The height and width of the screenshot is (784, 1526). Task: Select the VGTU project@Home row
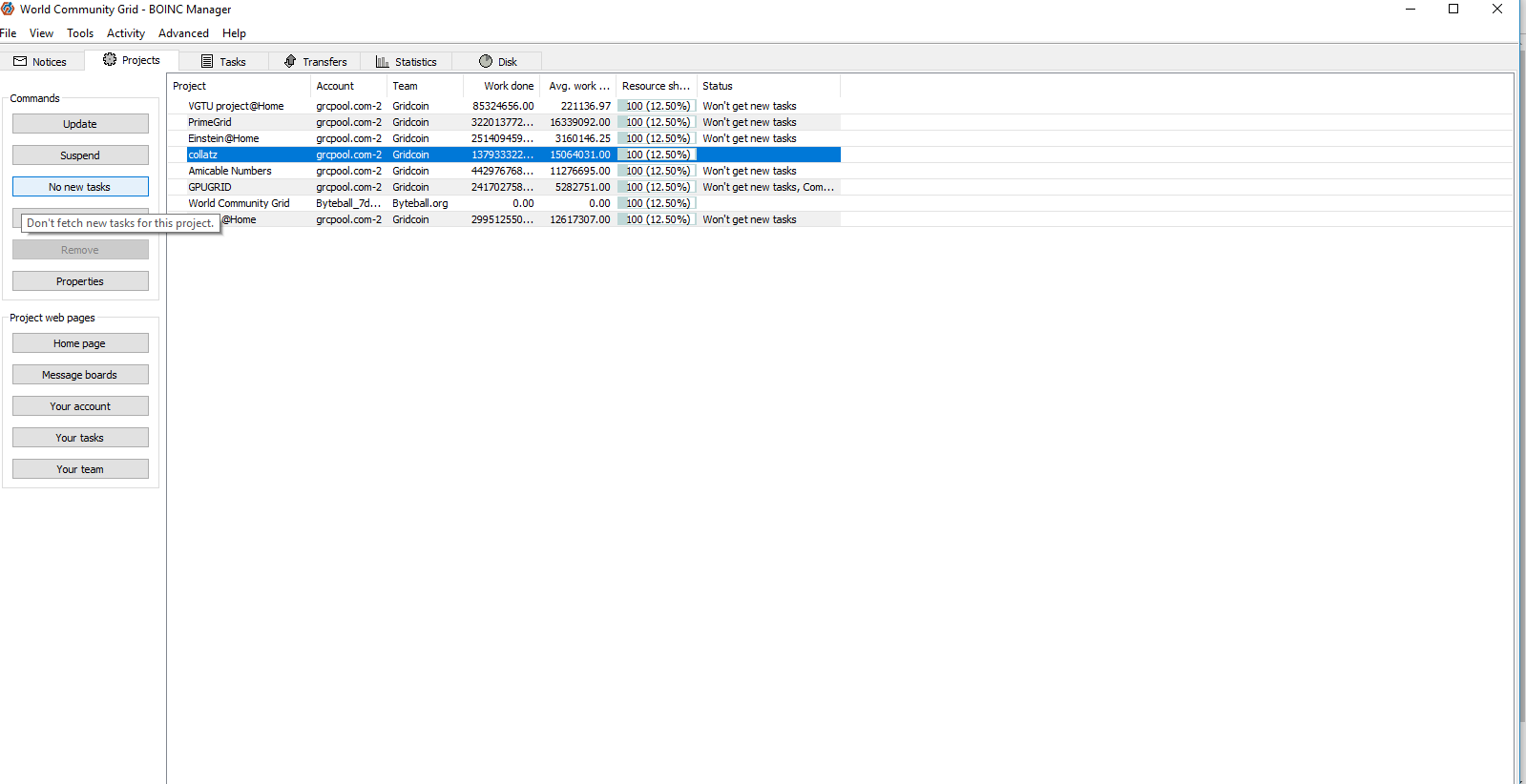tap(504, 106)
